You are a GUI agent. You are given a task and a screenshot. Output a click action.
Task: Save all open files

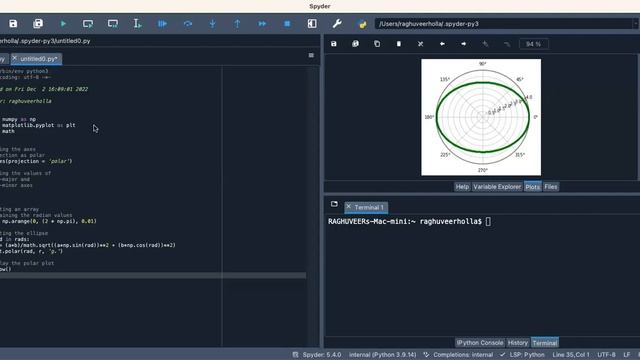tap(38, 24)
